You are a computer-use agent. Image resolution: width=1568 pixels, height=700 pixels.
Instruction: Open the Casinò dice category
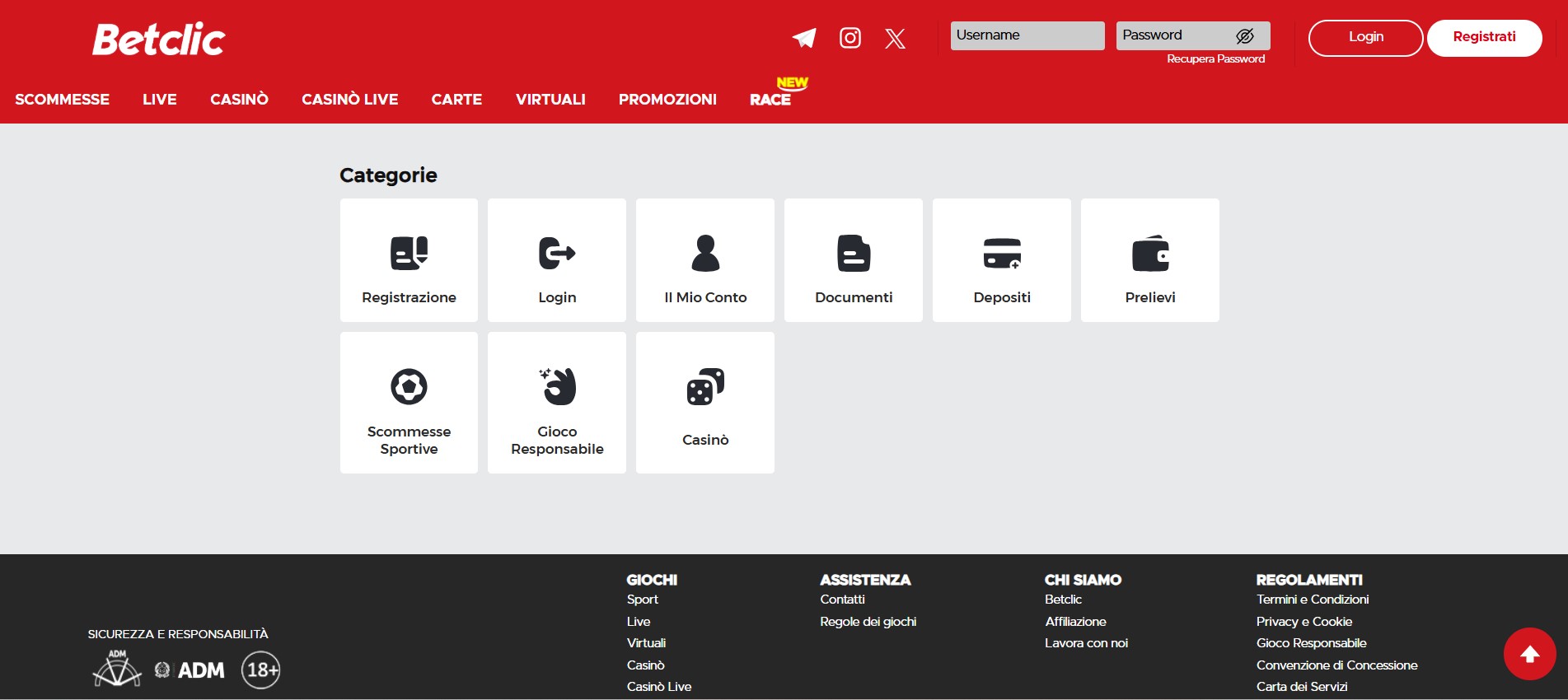pyautogui.click(x=705, y=403)
